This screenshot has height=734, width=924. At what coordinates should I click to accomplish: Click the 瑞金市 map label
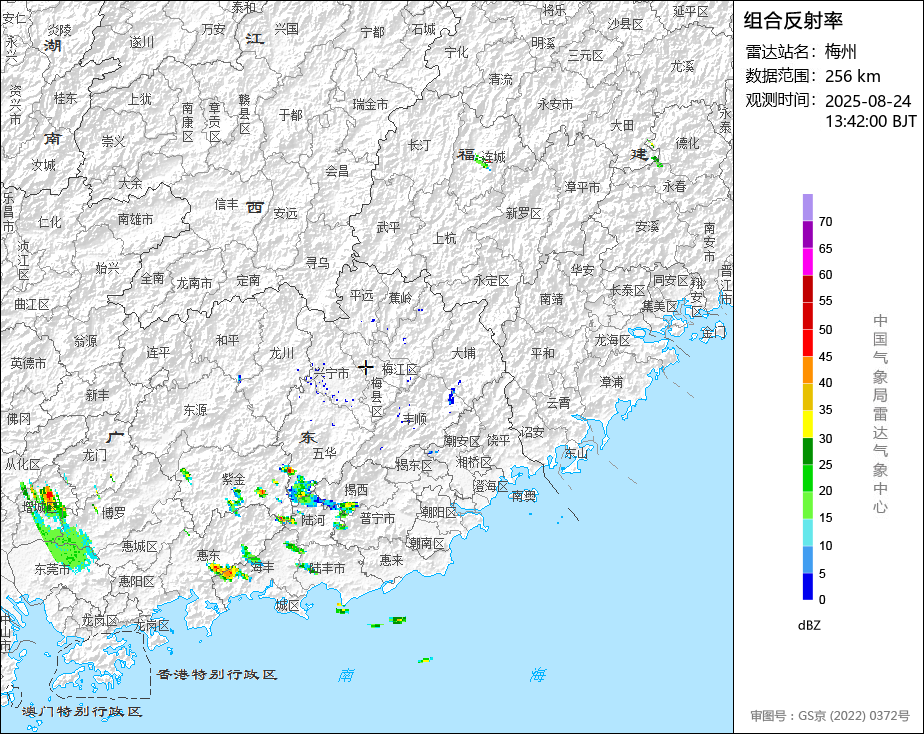click(371, 104)
